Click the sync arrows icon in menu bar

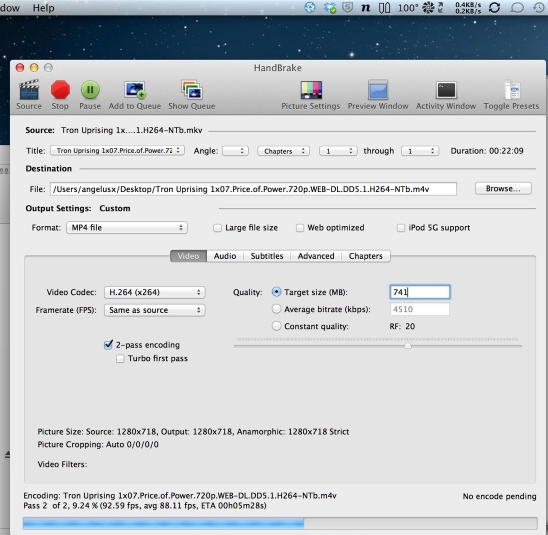tap(495, 7)
